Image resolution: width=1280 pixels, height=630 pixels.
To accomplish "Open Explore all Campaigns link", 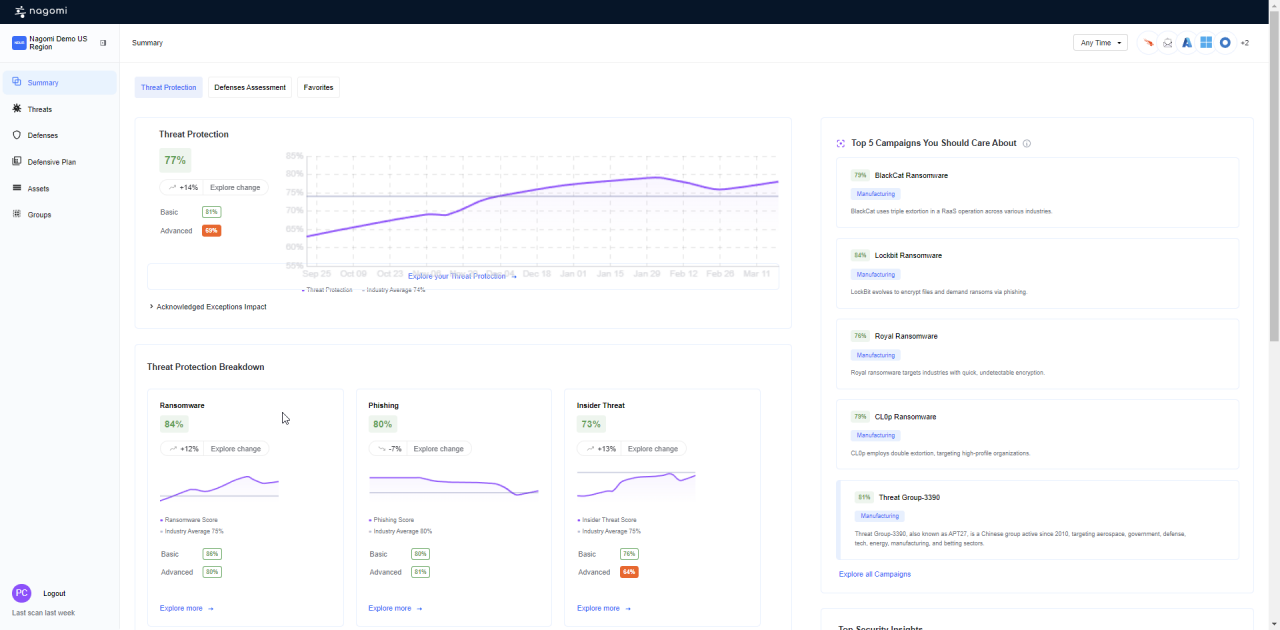I will pos(875,574).
